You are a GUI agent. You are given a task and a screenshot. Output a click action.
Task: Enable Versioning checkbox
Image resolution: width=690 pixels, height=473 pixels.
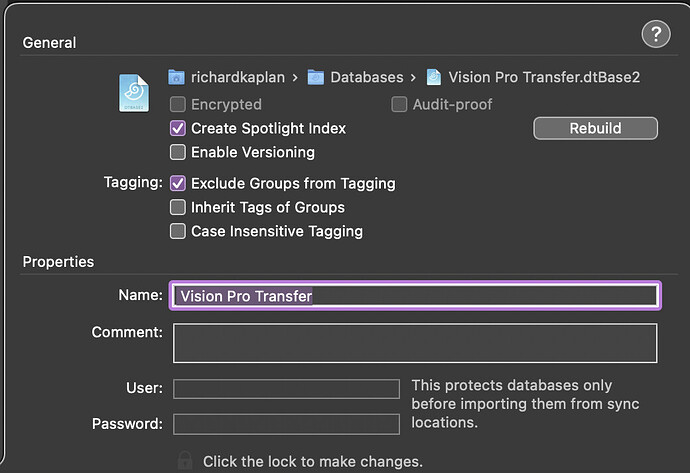178,152
